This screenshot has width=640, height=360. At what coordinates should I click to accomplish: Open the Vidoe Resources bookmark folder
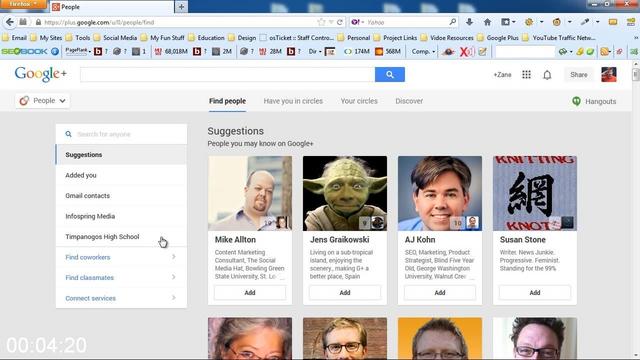click(x=447, y=38)
